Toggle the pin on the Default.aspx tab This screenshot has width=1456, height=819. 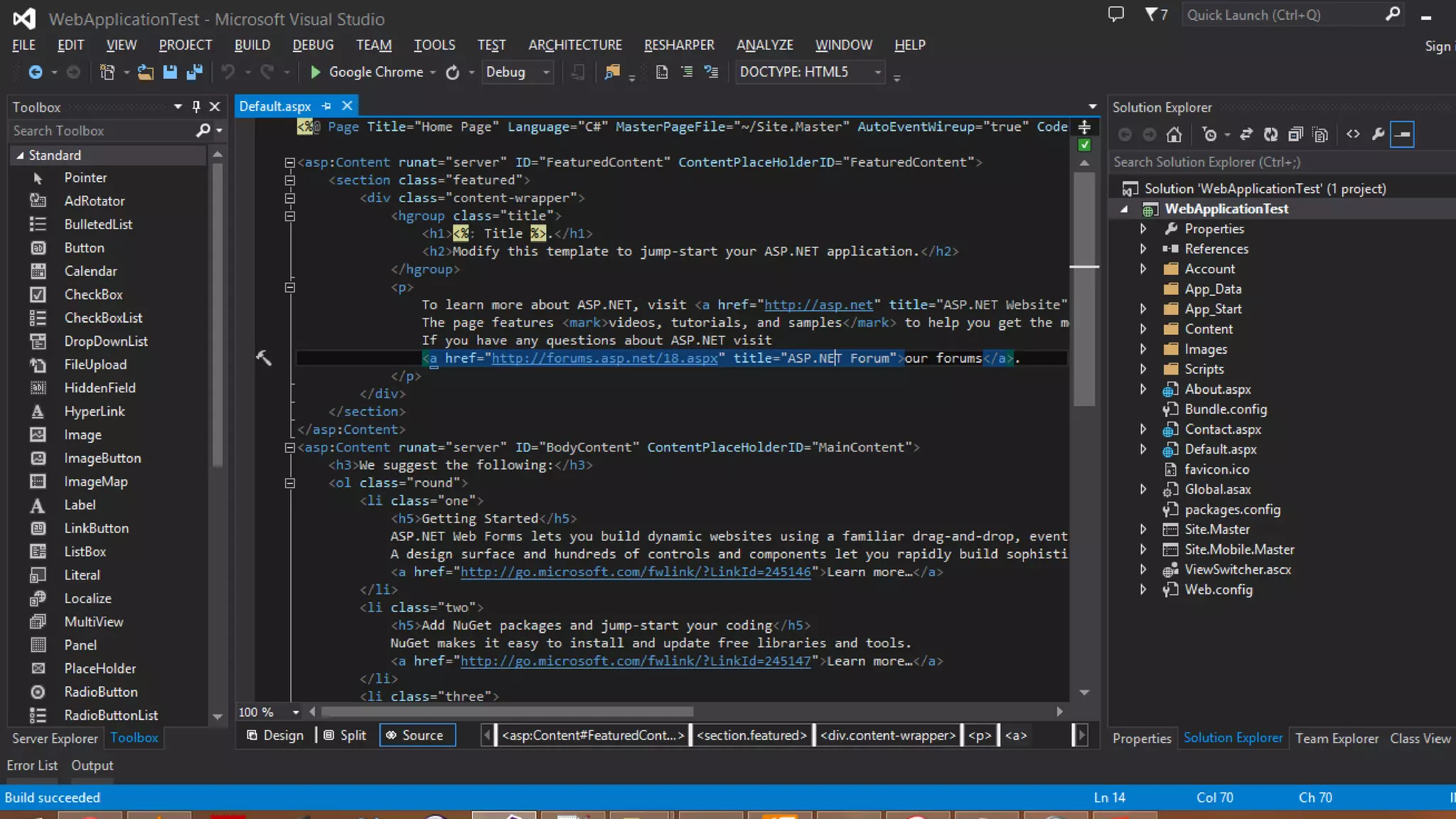click(326, 106)
